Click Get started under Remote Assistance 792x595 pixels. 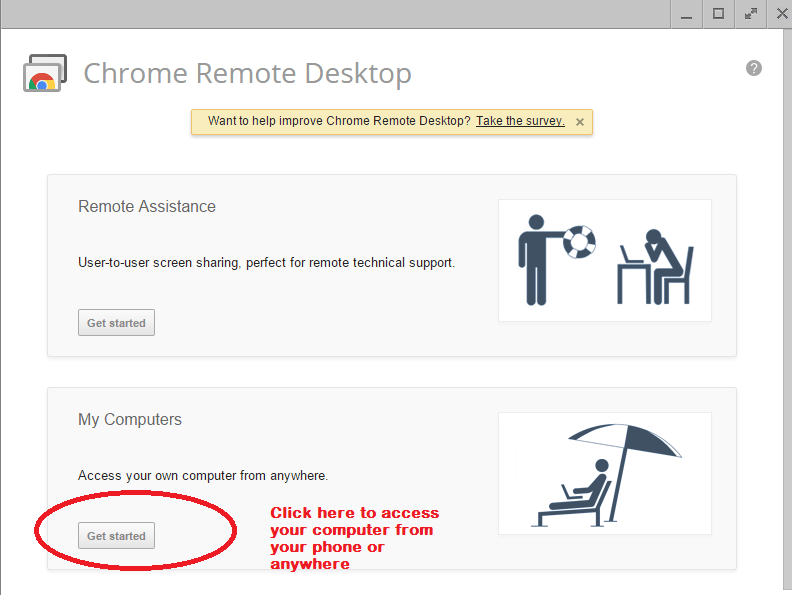(x=116, y=323)
